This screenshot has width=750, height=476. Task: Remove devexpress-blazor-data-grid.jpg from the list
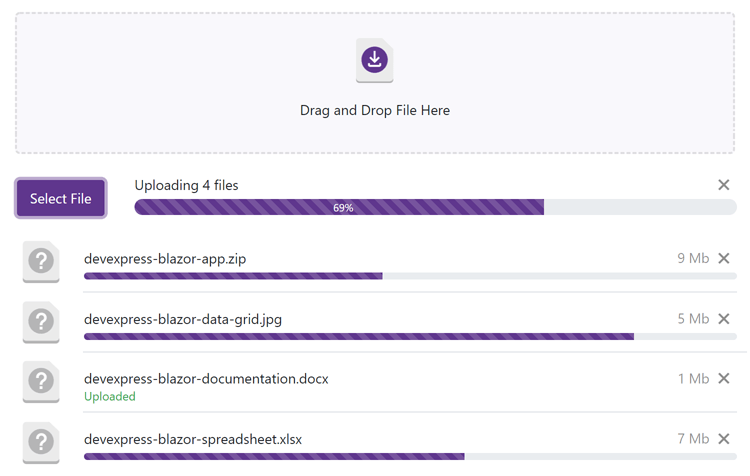pos(724,319)
